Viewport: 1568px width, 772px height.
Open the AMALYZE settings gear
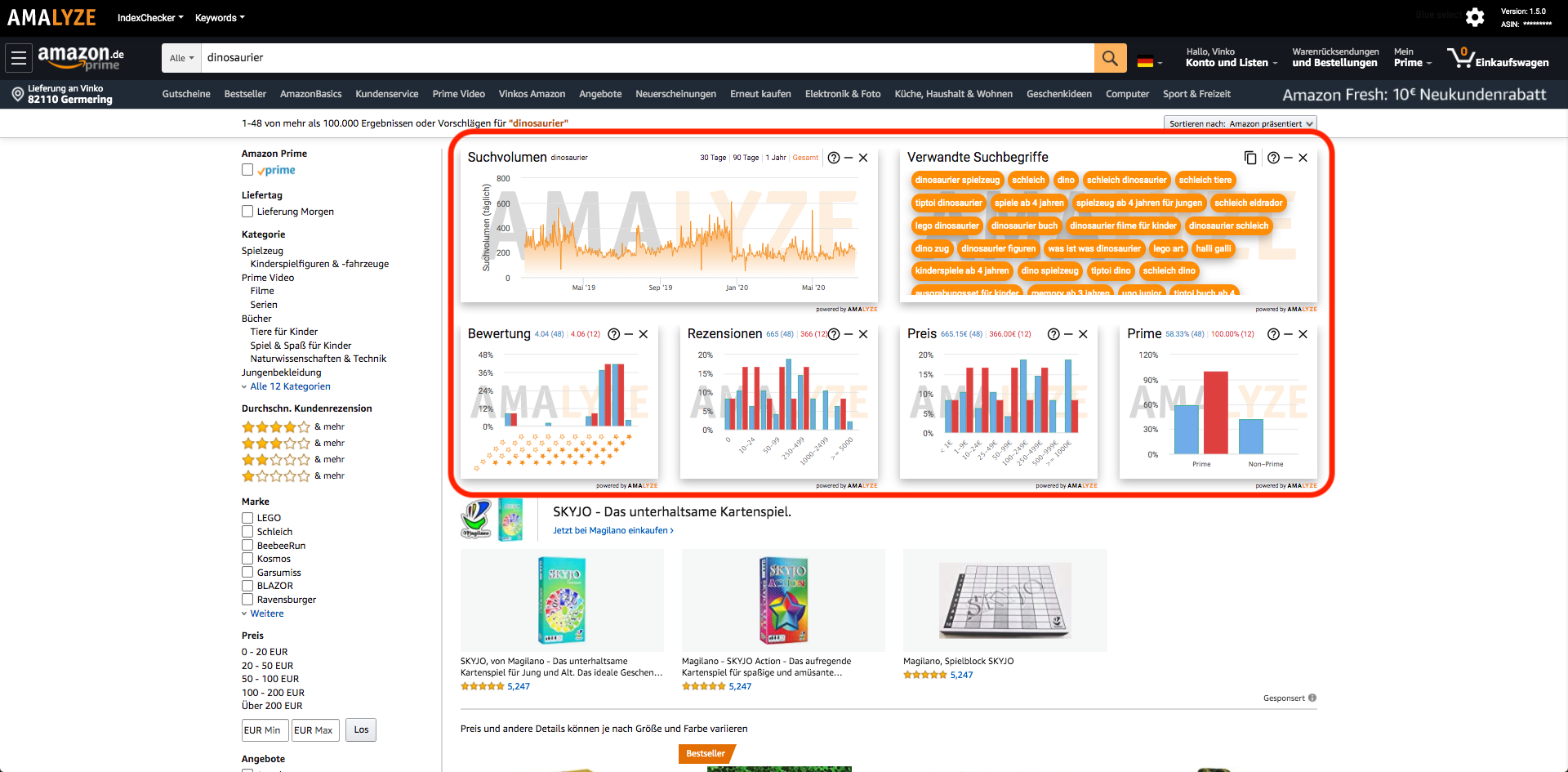(x=1474, y=17)
